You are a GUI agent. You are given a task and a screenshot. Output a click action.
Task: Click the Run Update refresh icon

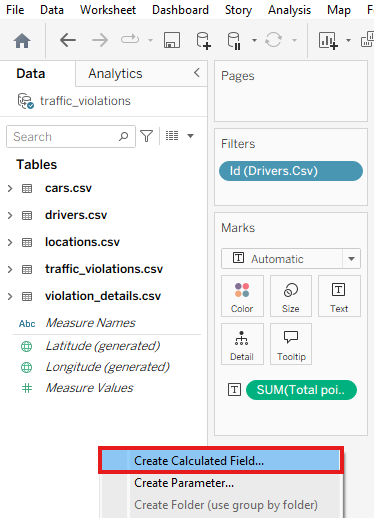coord(273,40)
